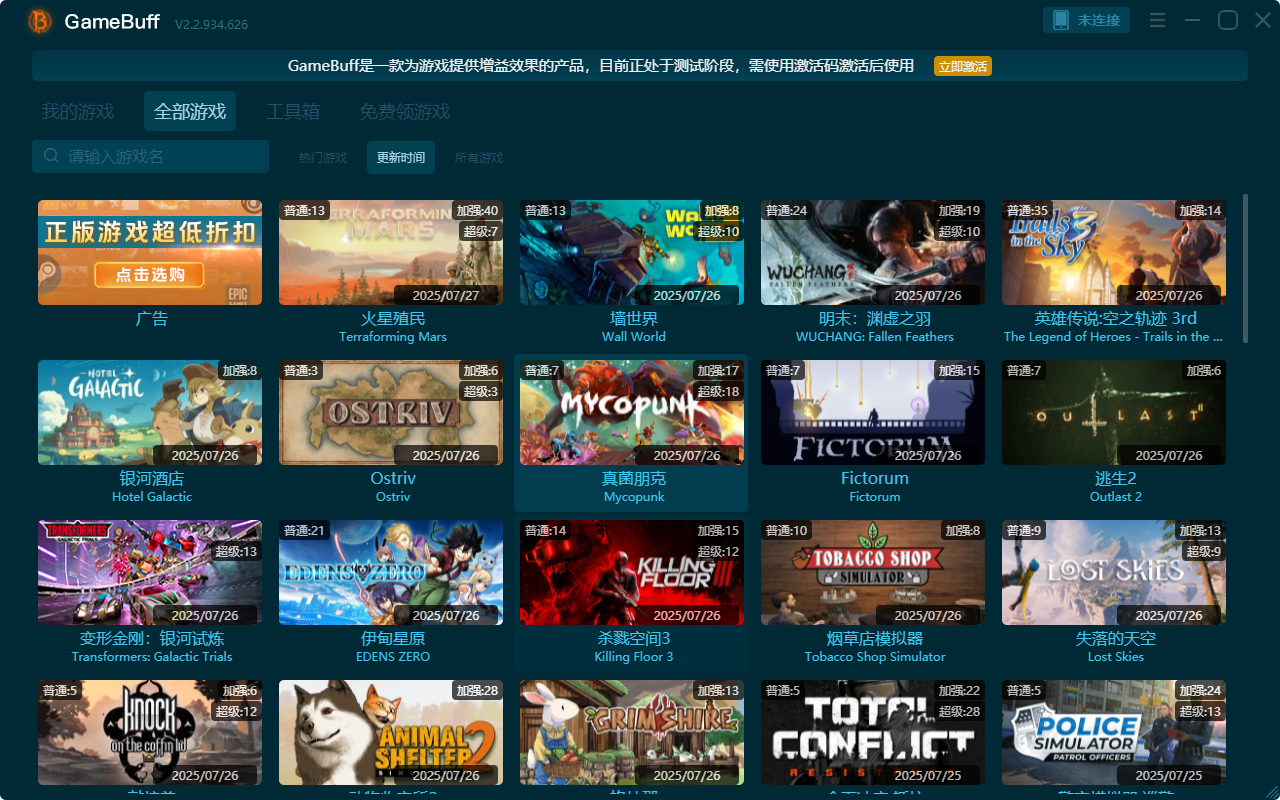
Task: Click the GameBuff logo icon
Action: 40,21
